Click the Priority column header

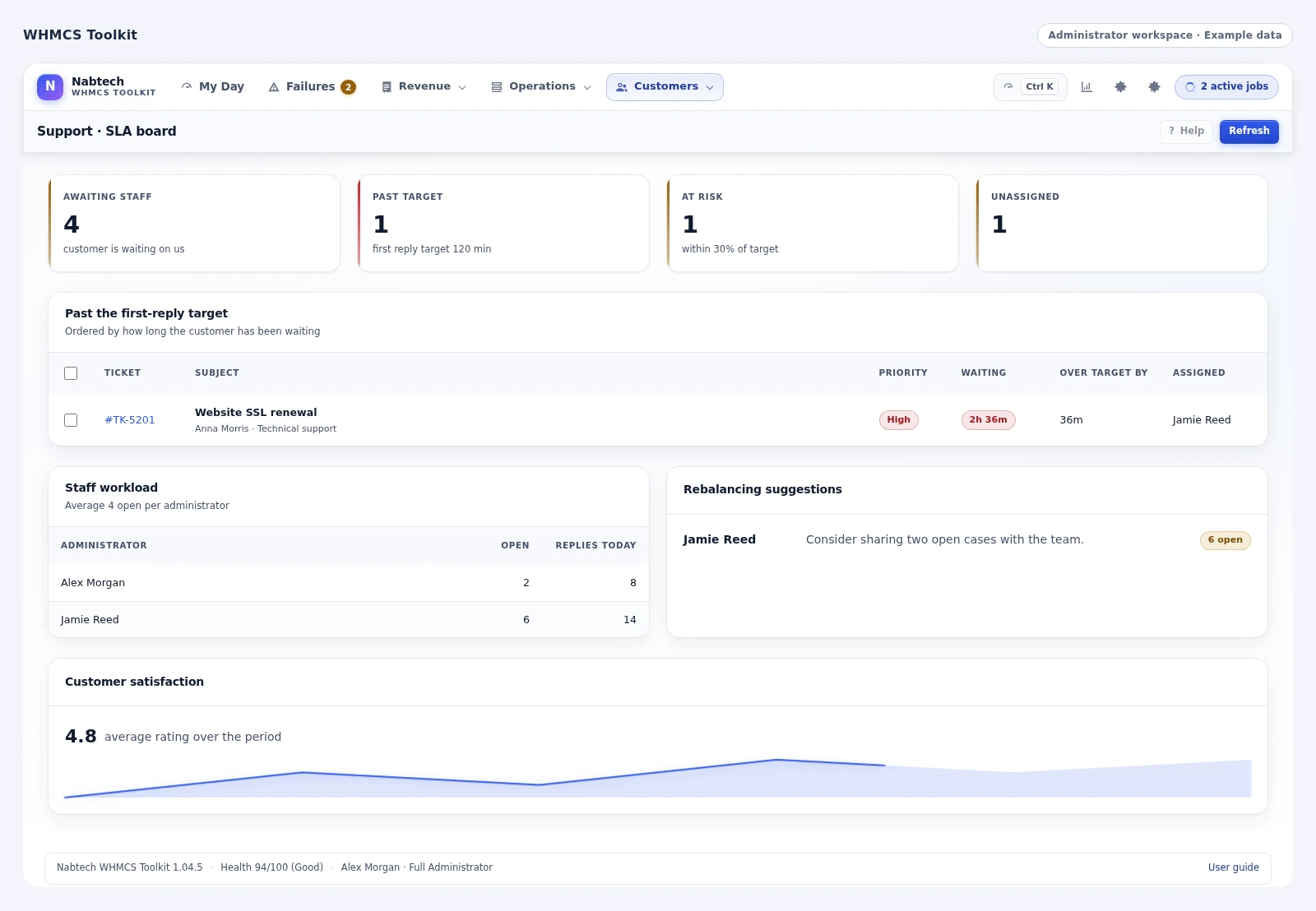tap(902, 373)
